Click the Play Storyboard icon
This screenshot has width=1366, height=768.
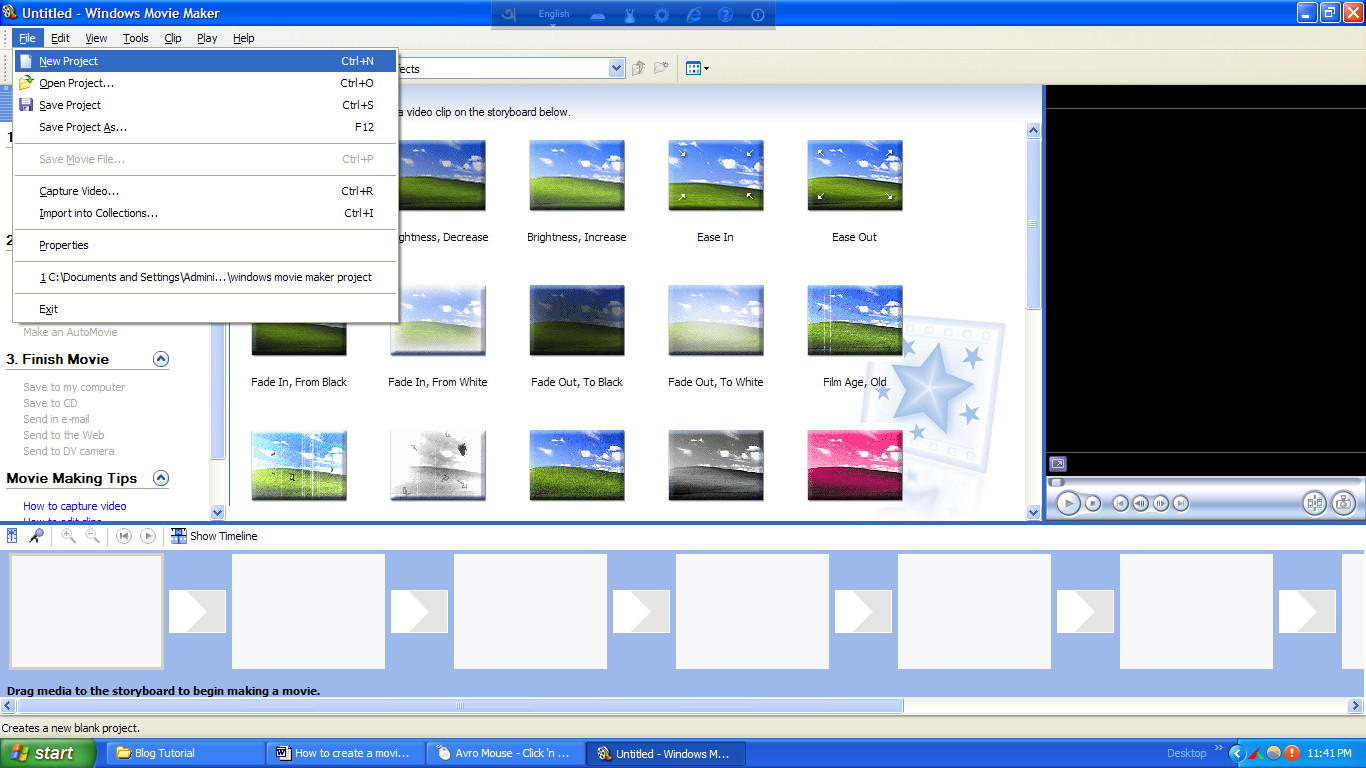[148, 536]
